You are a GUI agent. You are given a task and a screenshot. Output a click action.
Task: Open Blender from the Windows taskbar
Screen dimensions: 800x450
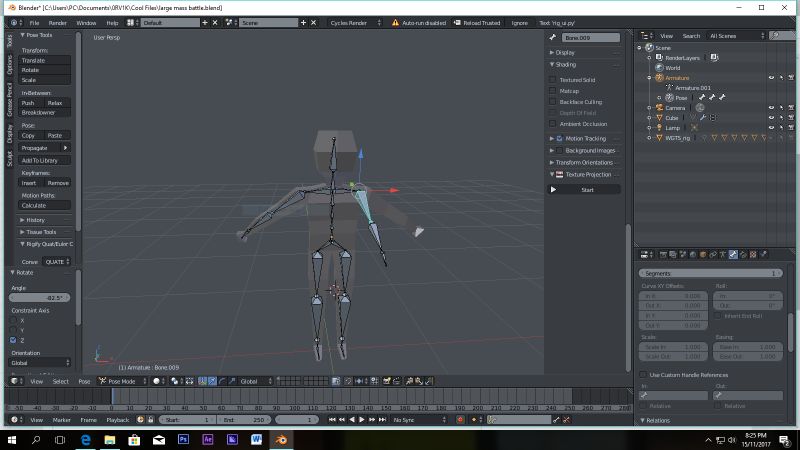pos(281,439)
